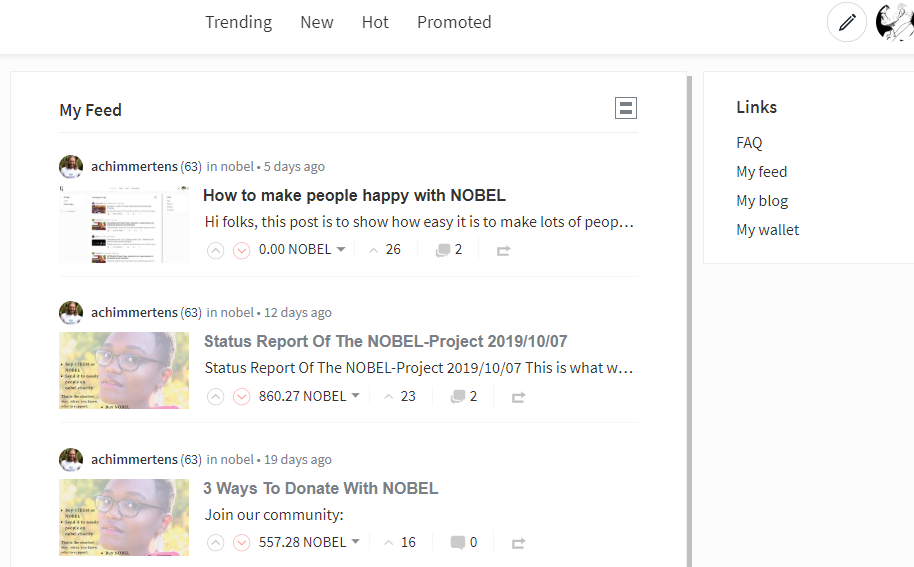Open the user avatar profile menu
This screenshot has height=567, width=914.
pyautogui.click(x=894, y=22)
